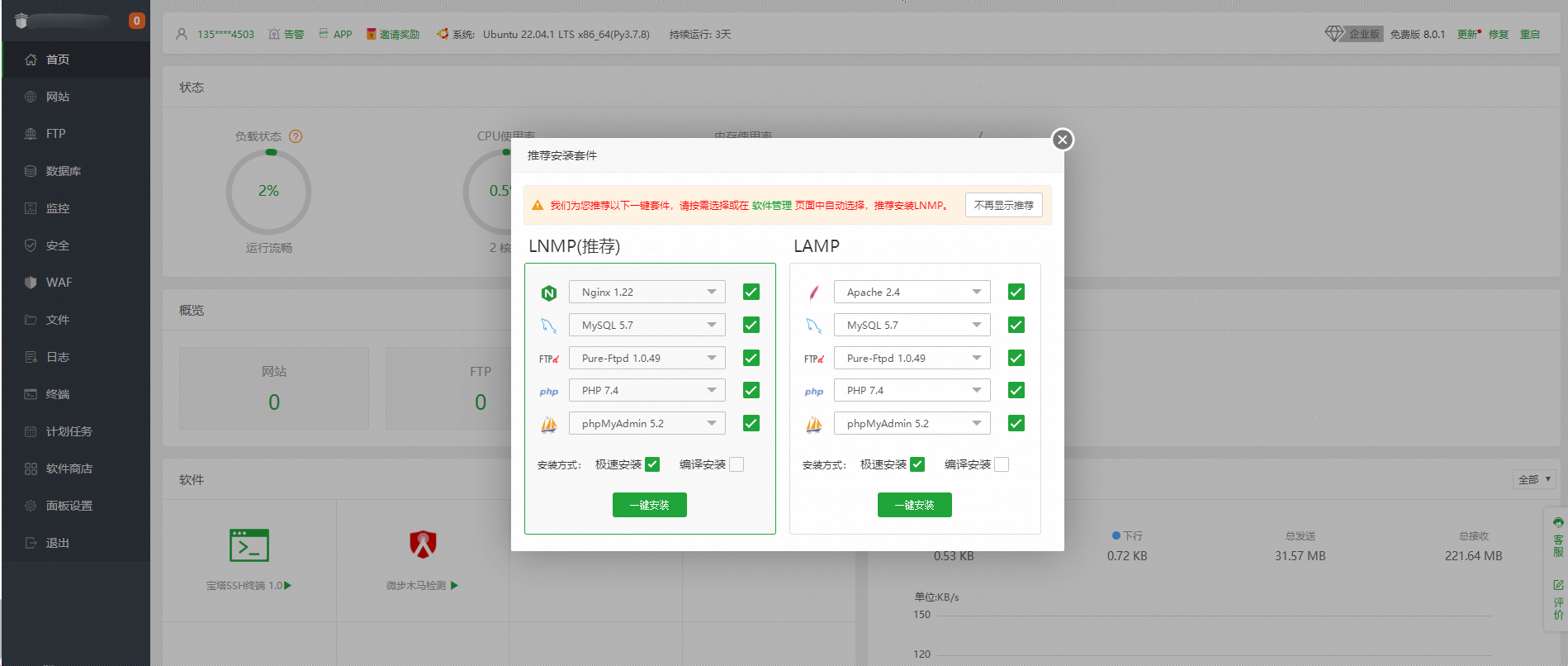This screenshot has width=1568, height=666.
Task: Click the 2% load status gauge
Action: coord(268,192)
